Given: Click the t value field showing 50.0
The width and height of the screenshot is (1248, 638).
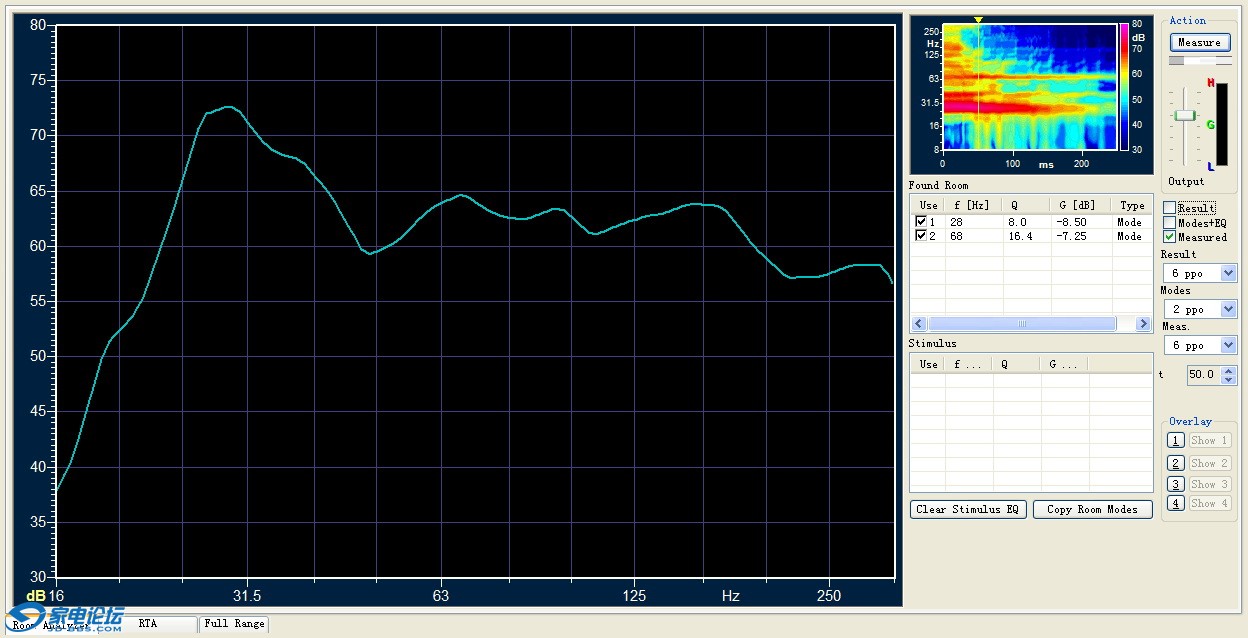Looking at the screenshot, I should click(x=1203, y=375).
